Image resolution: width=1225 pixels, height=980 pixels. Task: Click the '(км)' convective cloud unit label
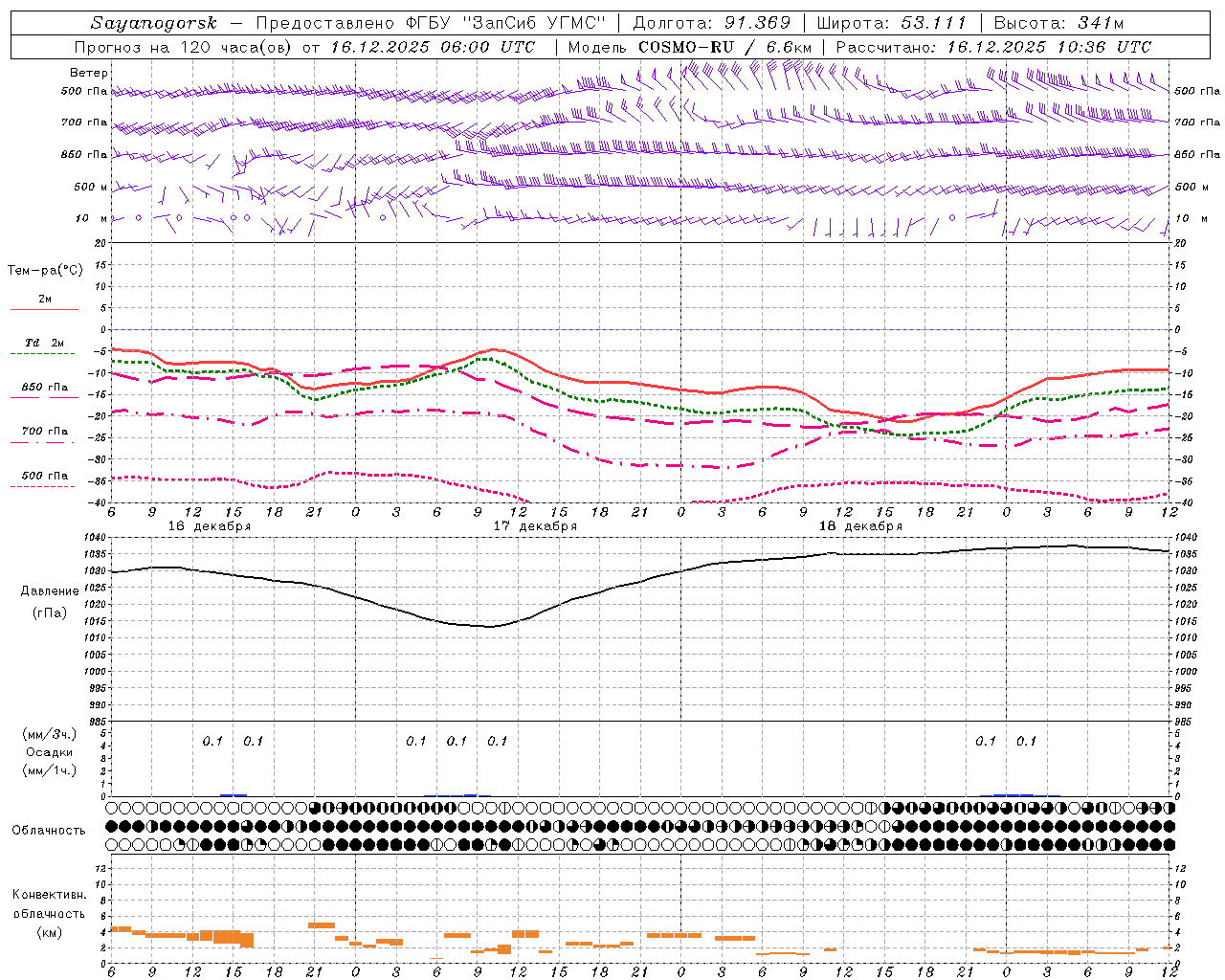(49, 932)
